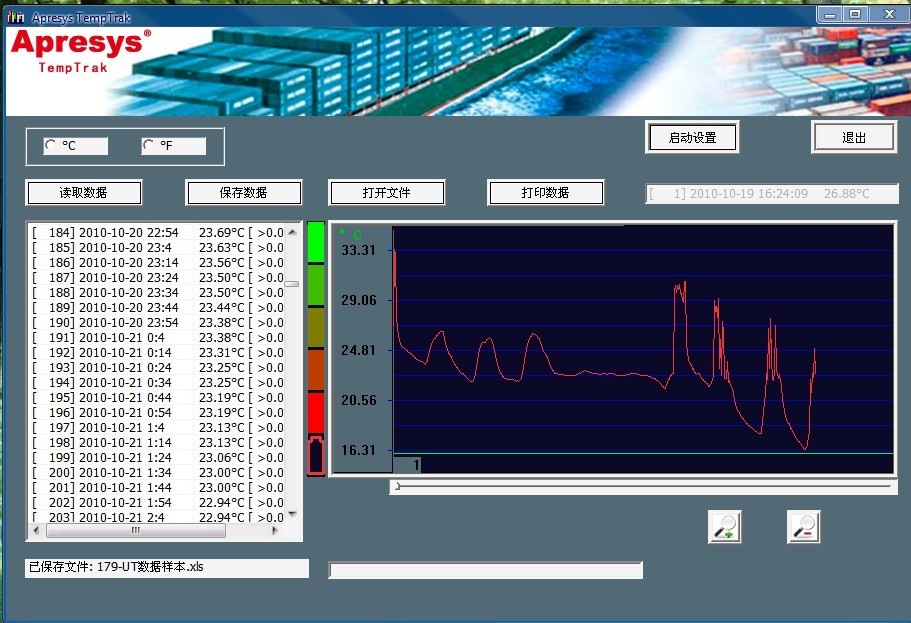Click the zoom in magnifier icon
Viewport: 911px width, 623px height.
tap(724, 526)
